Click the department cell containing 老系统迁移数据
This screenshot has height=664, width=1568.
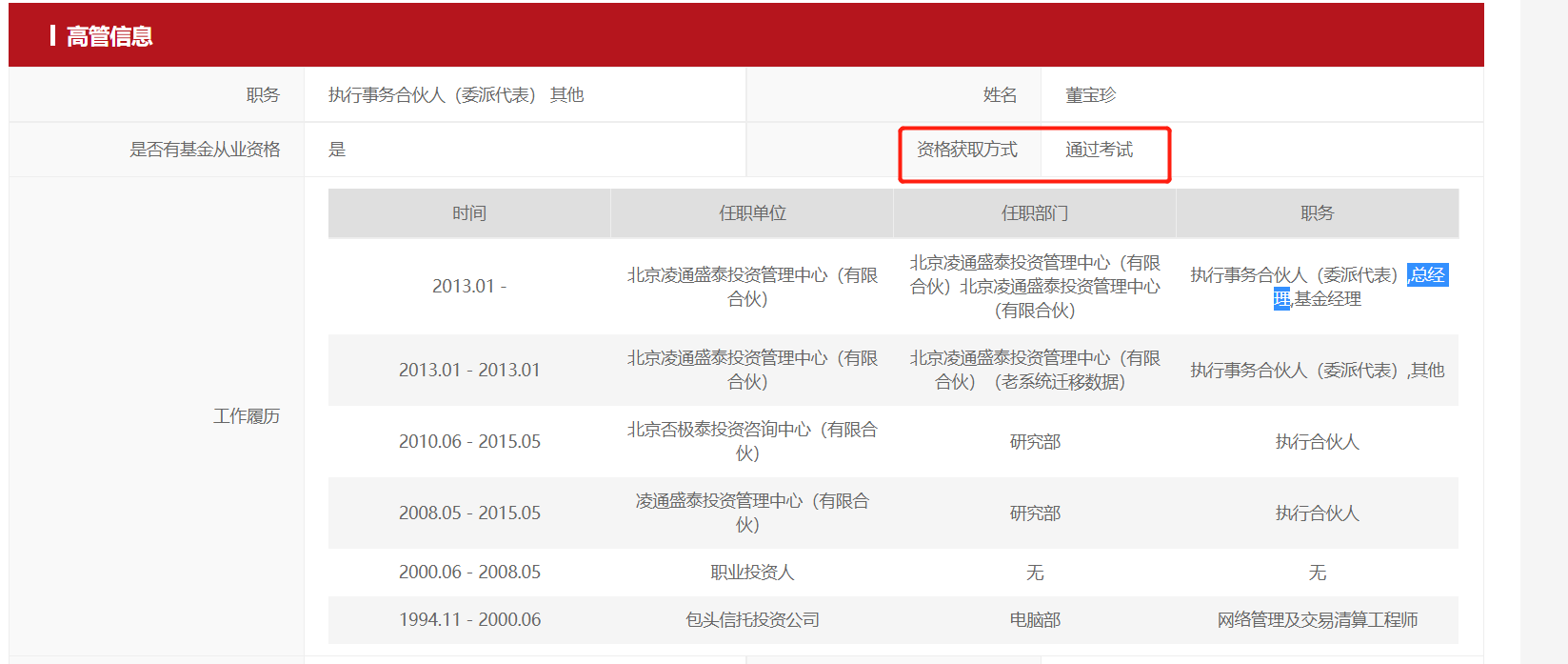click(x=1035, y=370)
